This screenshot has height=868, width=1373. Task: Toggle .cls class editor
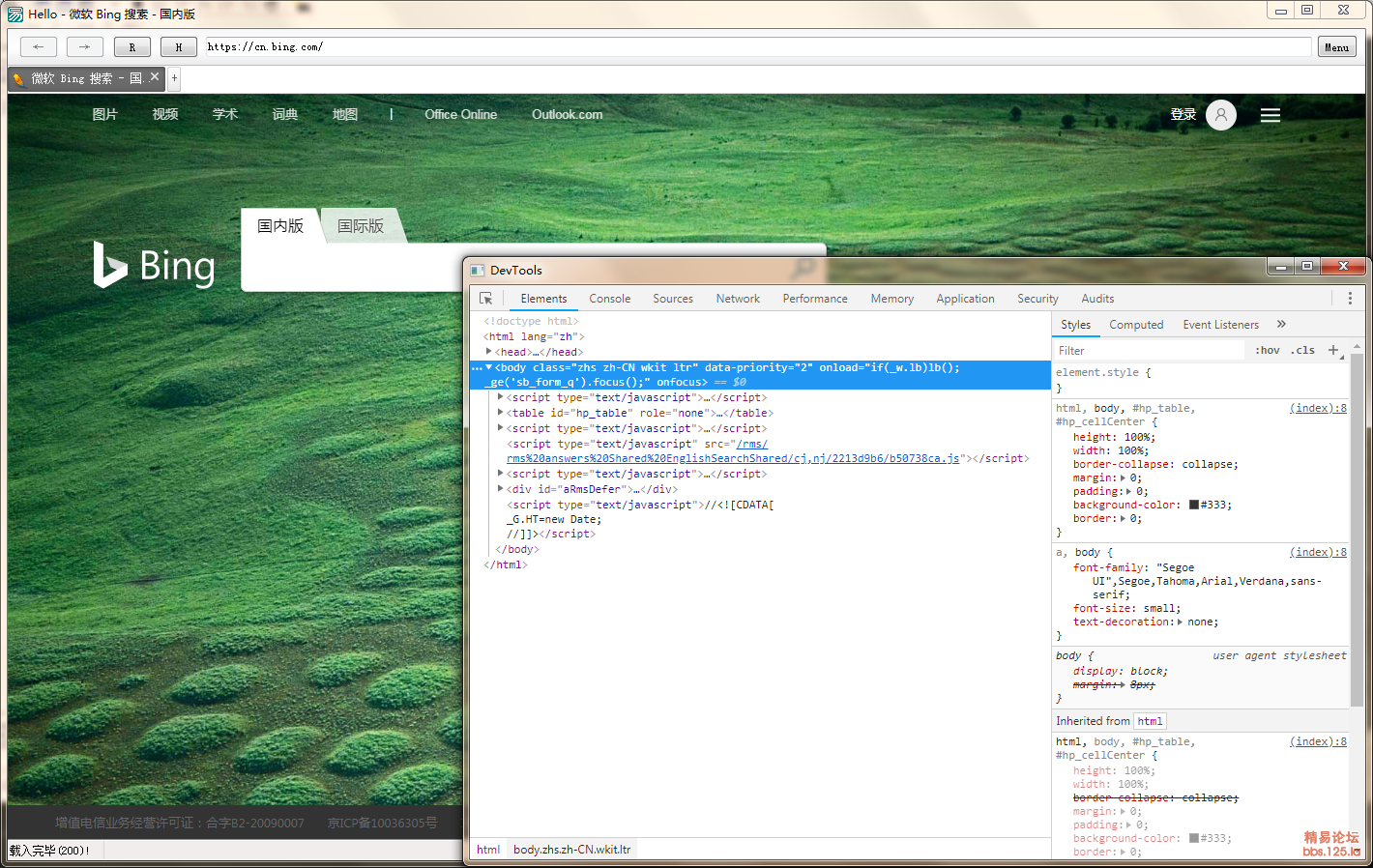pyautogui.click(x=1303, y=350)
